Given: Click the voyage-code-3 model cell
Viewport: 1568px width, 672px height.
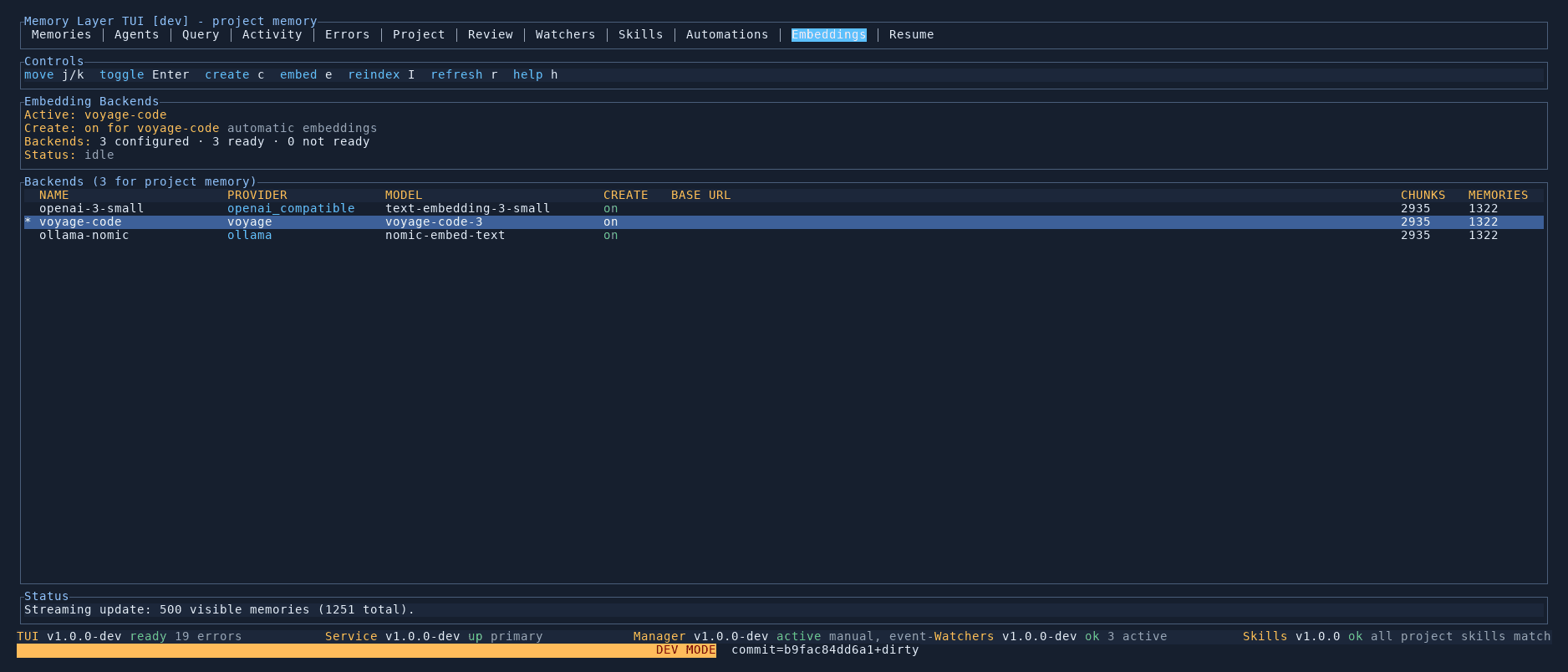Looking at the screenshot, I should (x=434, y=221).
